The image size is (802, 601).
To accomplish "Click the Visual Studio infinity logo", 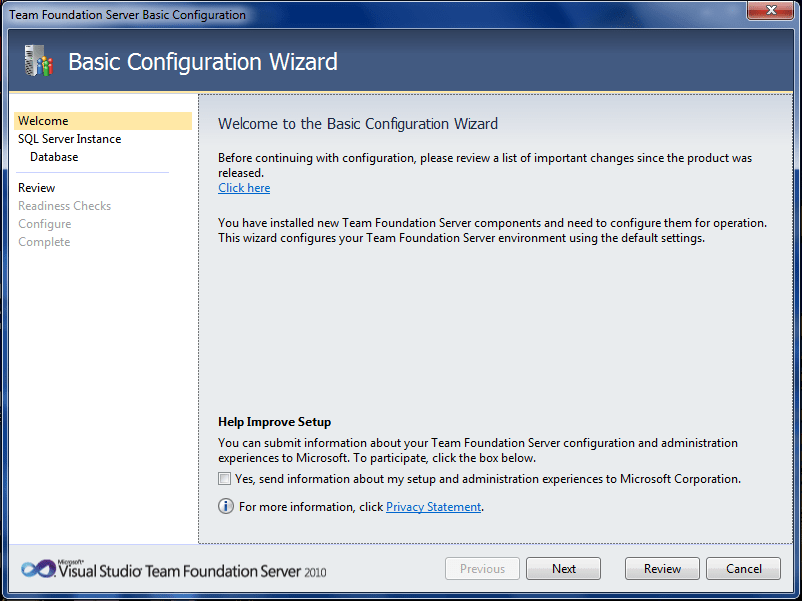I will (x=38, y=569).
